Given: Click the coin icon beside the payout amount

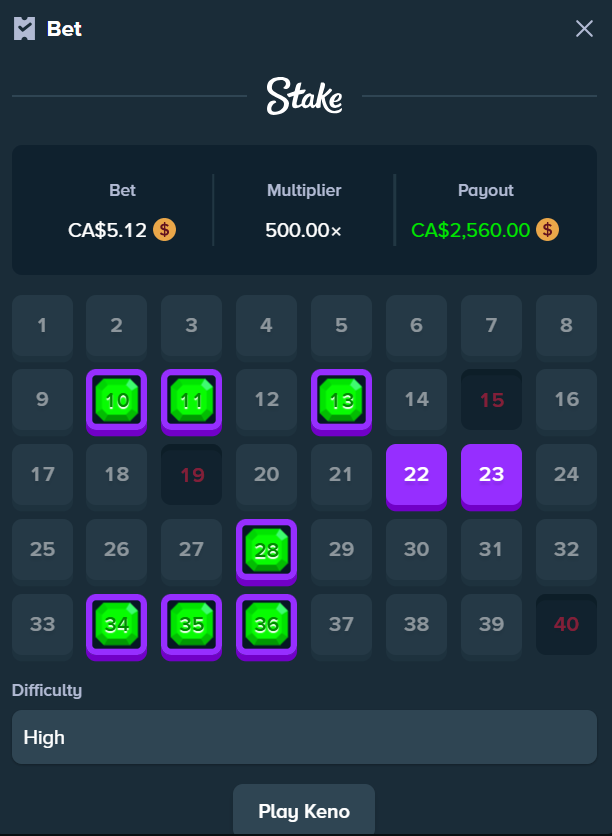Looking at the screenshot, I should click(547, 230).
